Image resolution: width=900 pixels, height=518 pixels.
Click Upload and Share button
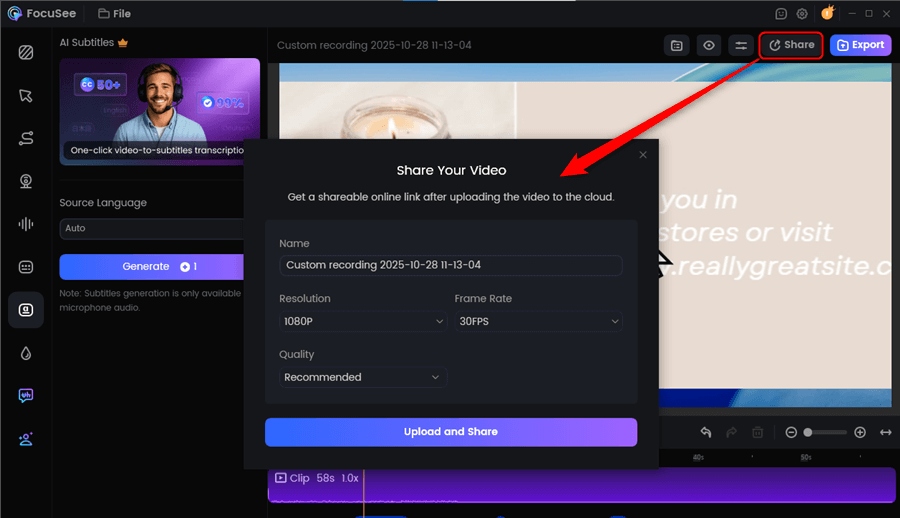pos(451,432)
